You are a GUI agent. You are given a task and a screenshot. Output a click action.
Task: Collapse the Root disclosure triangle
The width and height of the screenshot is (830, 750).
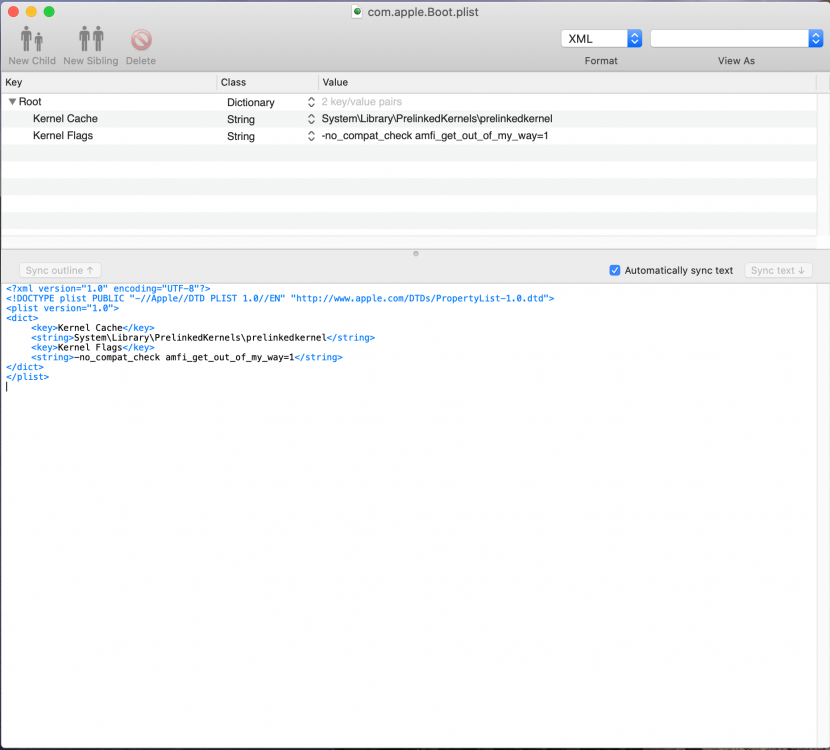(12, 102)
